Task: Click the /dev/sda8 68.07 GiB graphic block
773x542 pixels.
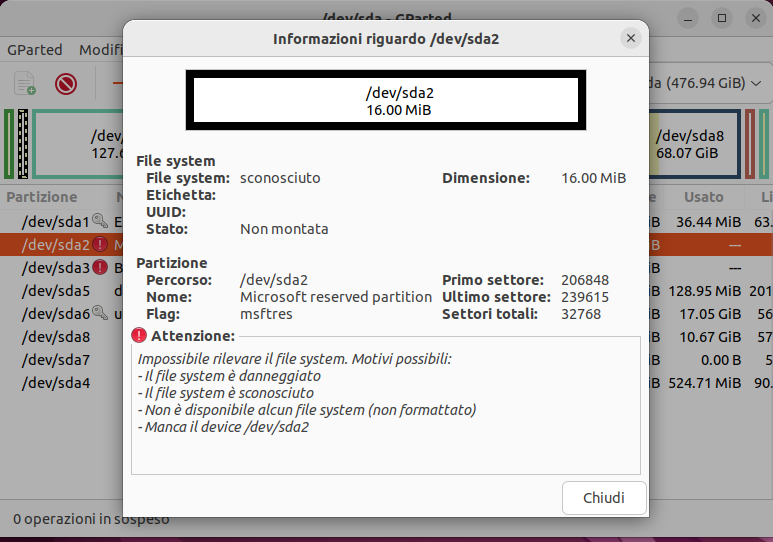Action: pos(695,144)
